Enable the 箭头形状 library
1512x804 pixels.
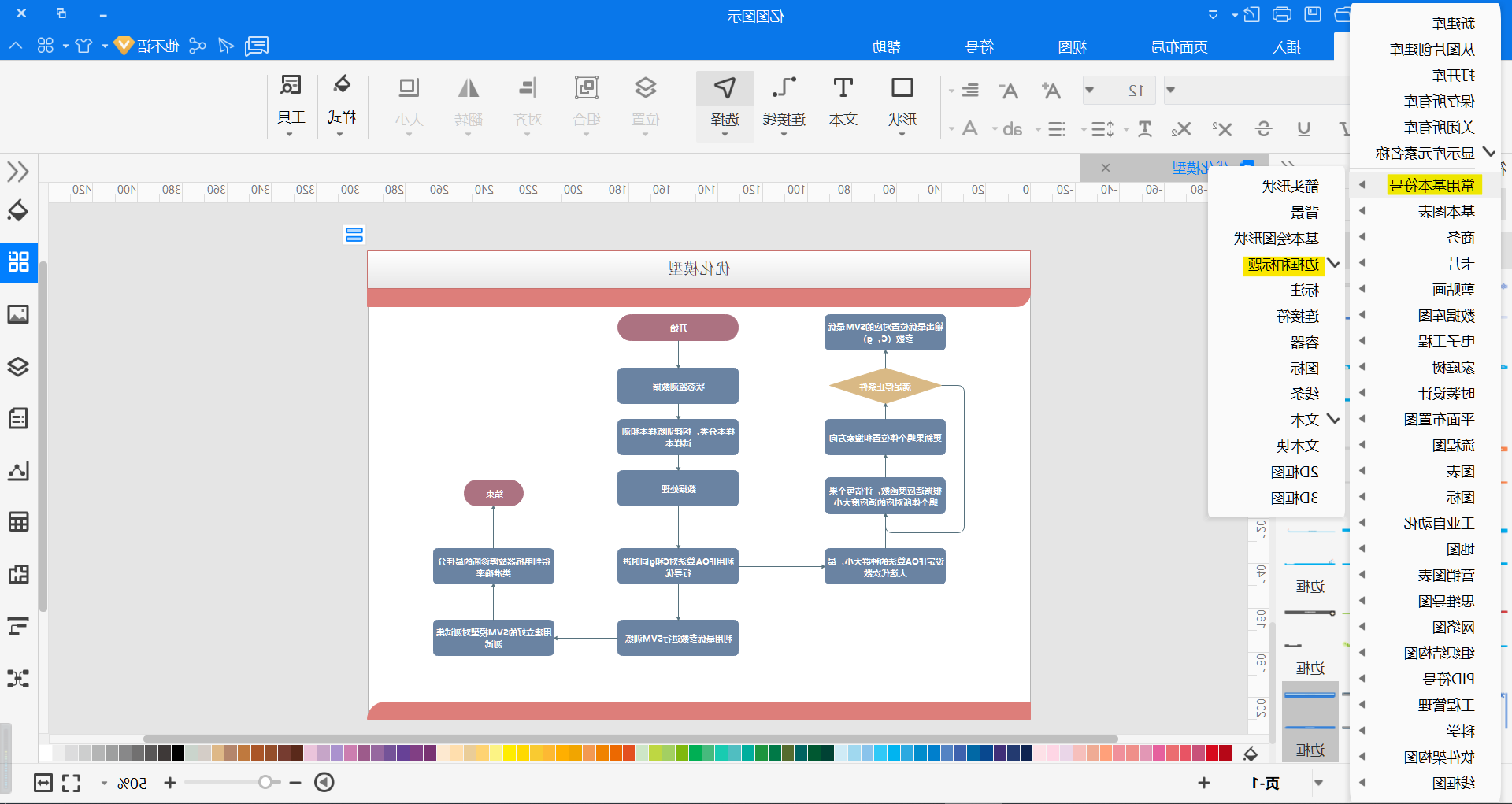pyautogui.click(x=1290, y=187)
